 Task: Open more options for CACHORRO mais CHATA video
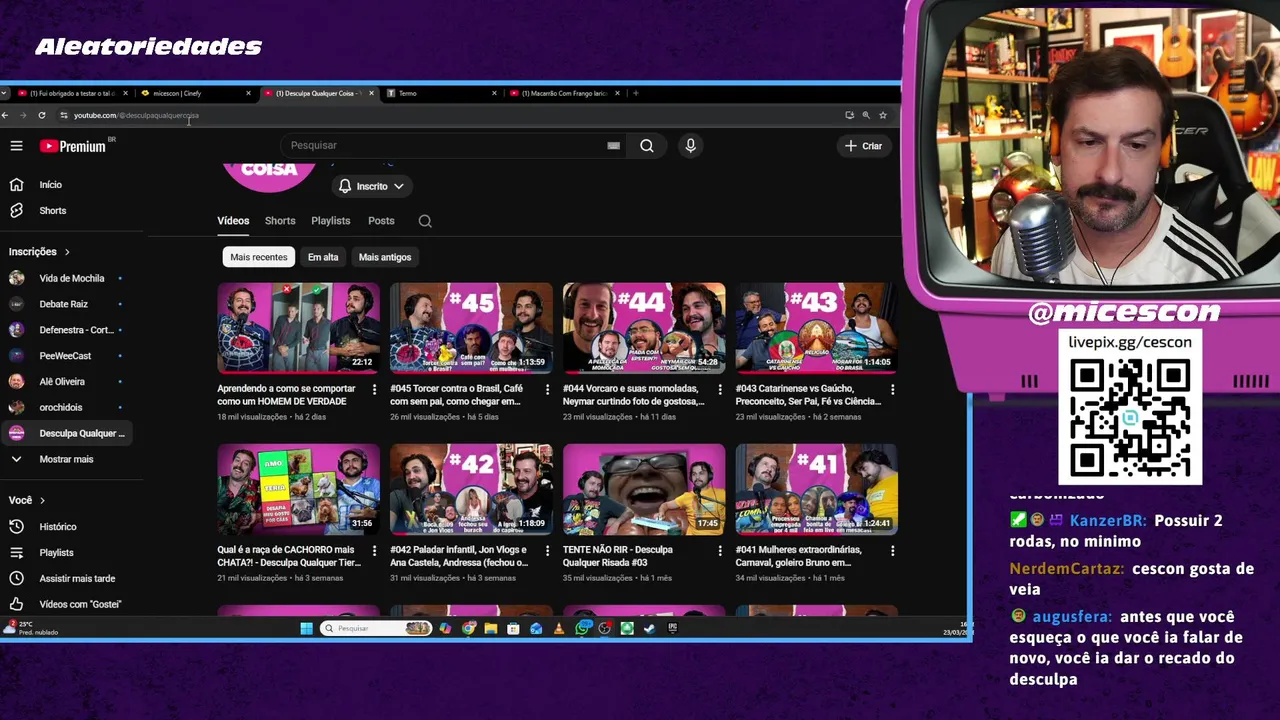point(374,550)
